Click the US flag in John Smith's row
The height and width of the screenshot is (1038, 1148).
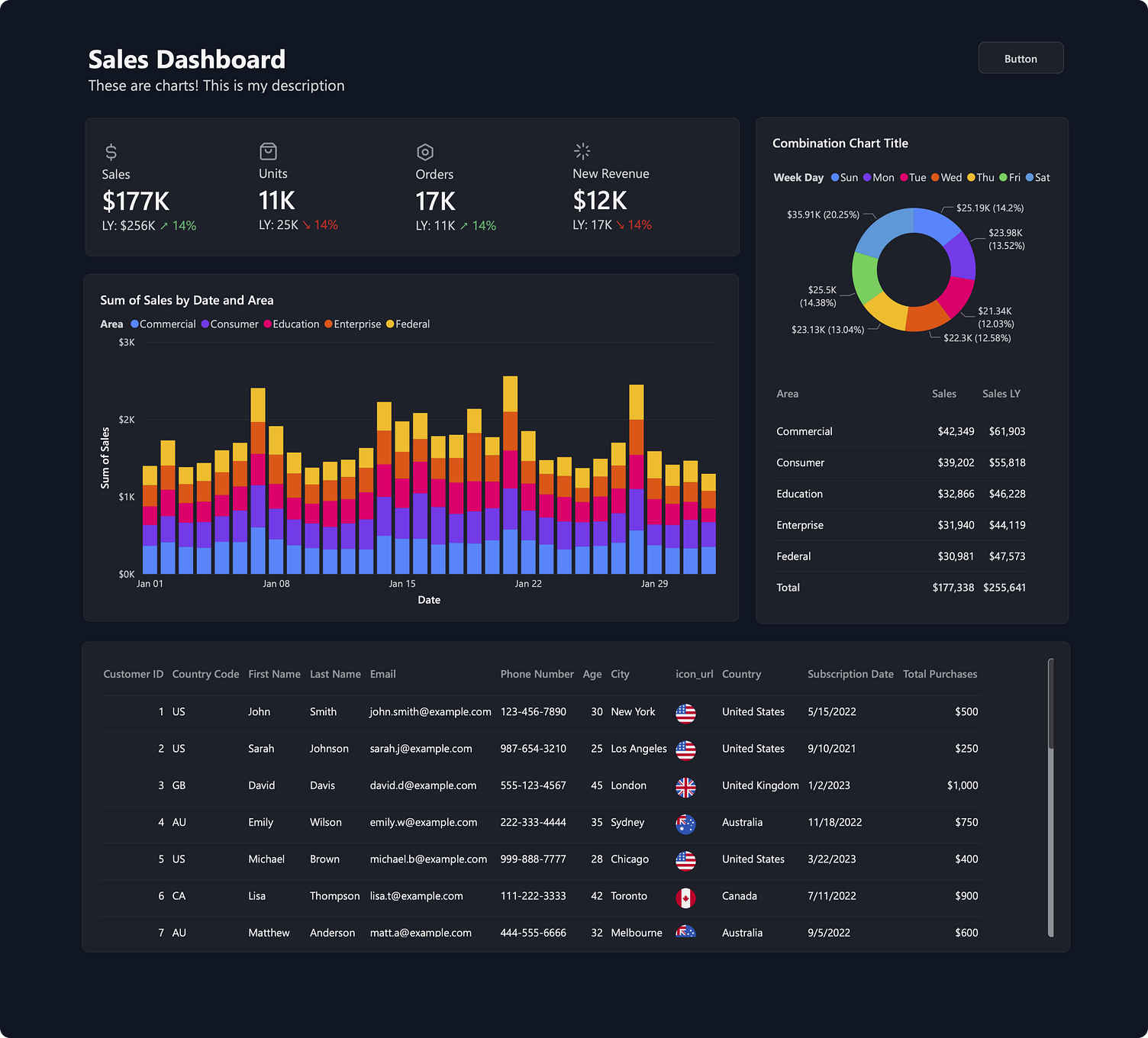pyautogui.click(x=685, y=714)
